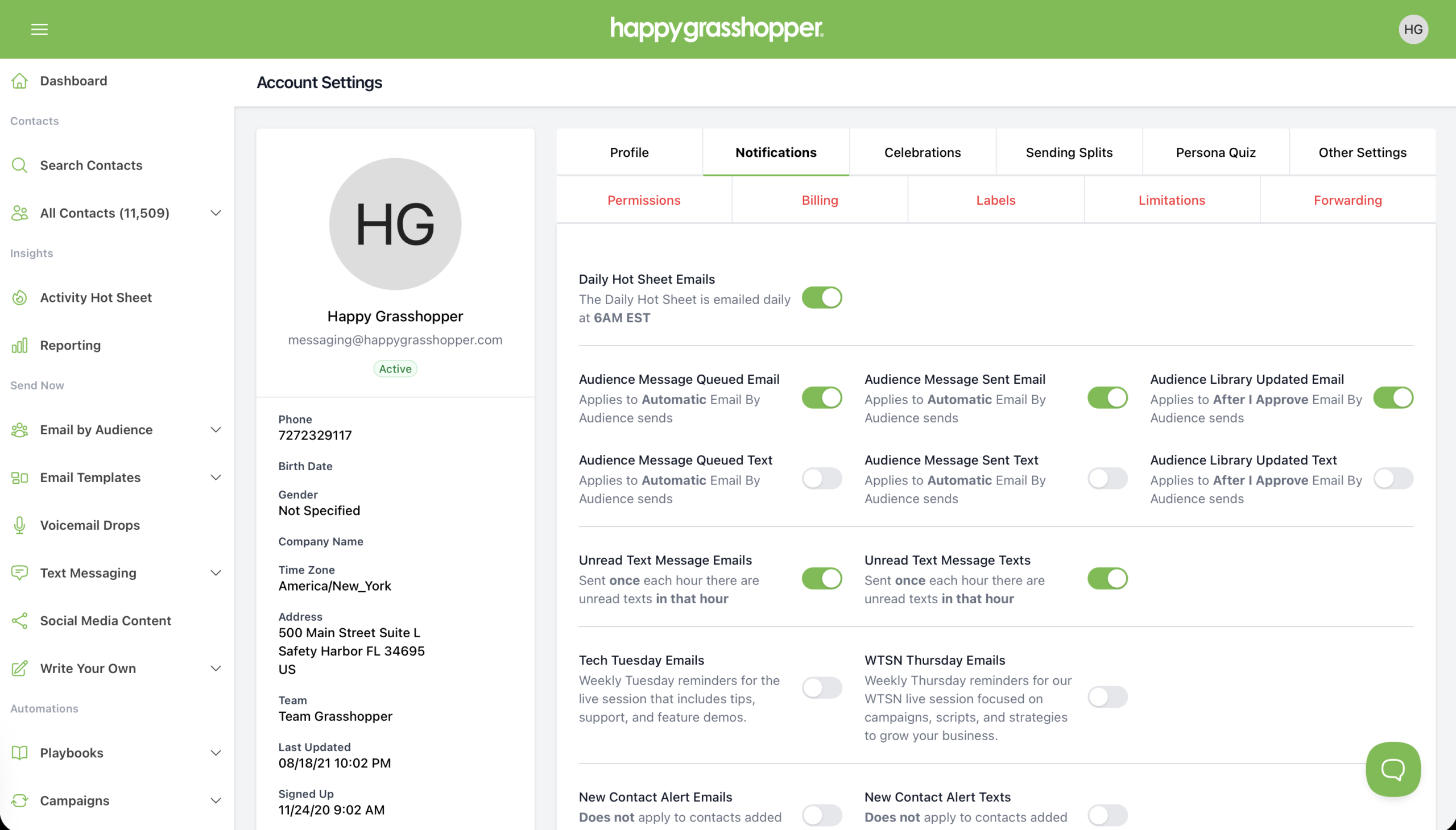Expand the All Contacts chevron
1456x830 pixels.
216,213
